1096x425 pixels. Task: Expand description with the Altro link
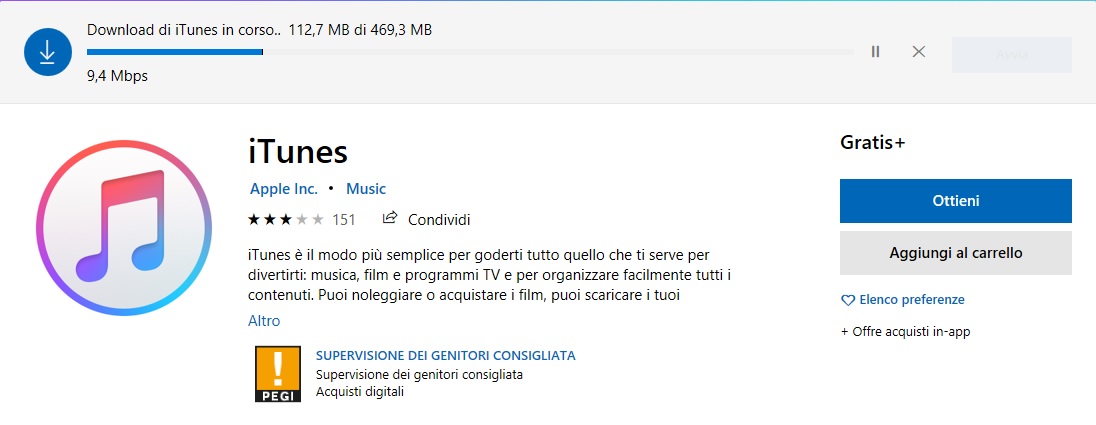[x=264, y=321]
